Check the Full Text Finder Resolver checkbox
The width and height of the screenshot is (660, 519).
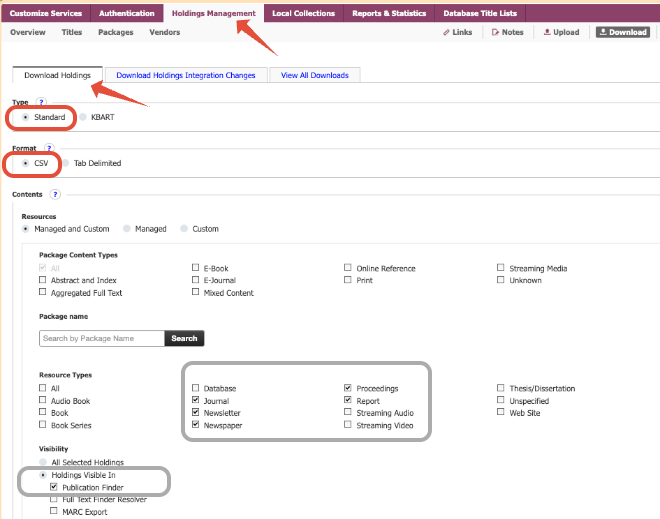click(53, 499)
